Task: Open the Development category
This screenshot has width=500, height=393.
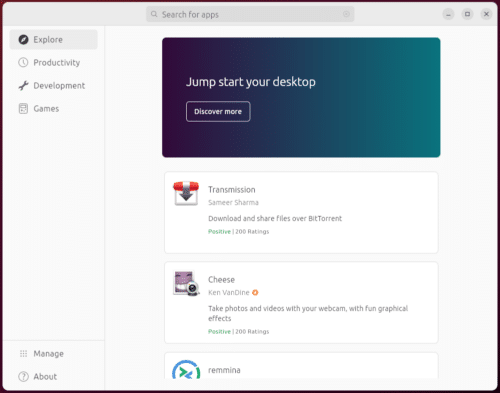Action: [x=54, y=86]
